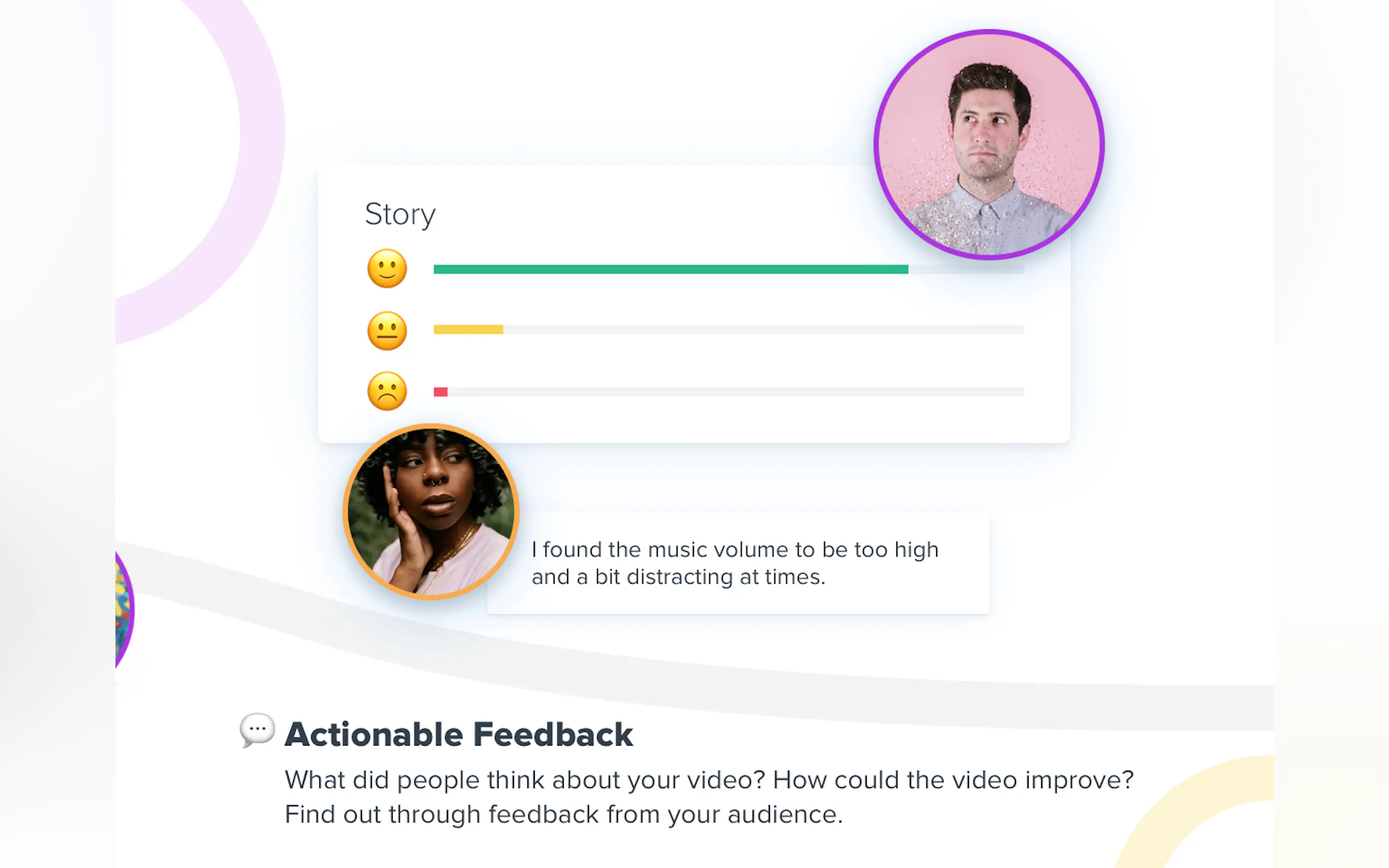
Task: Click the speech bubble icon beside Actionable Feedback
Action: pos(256,730)
